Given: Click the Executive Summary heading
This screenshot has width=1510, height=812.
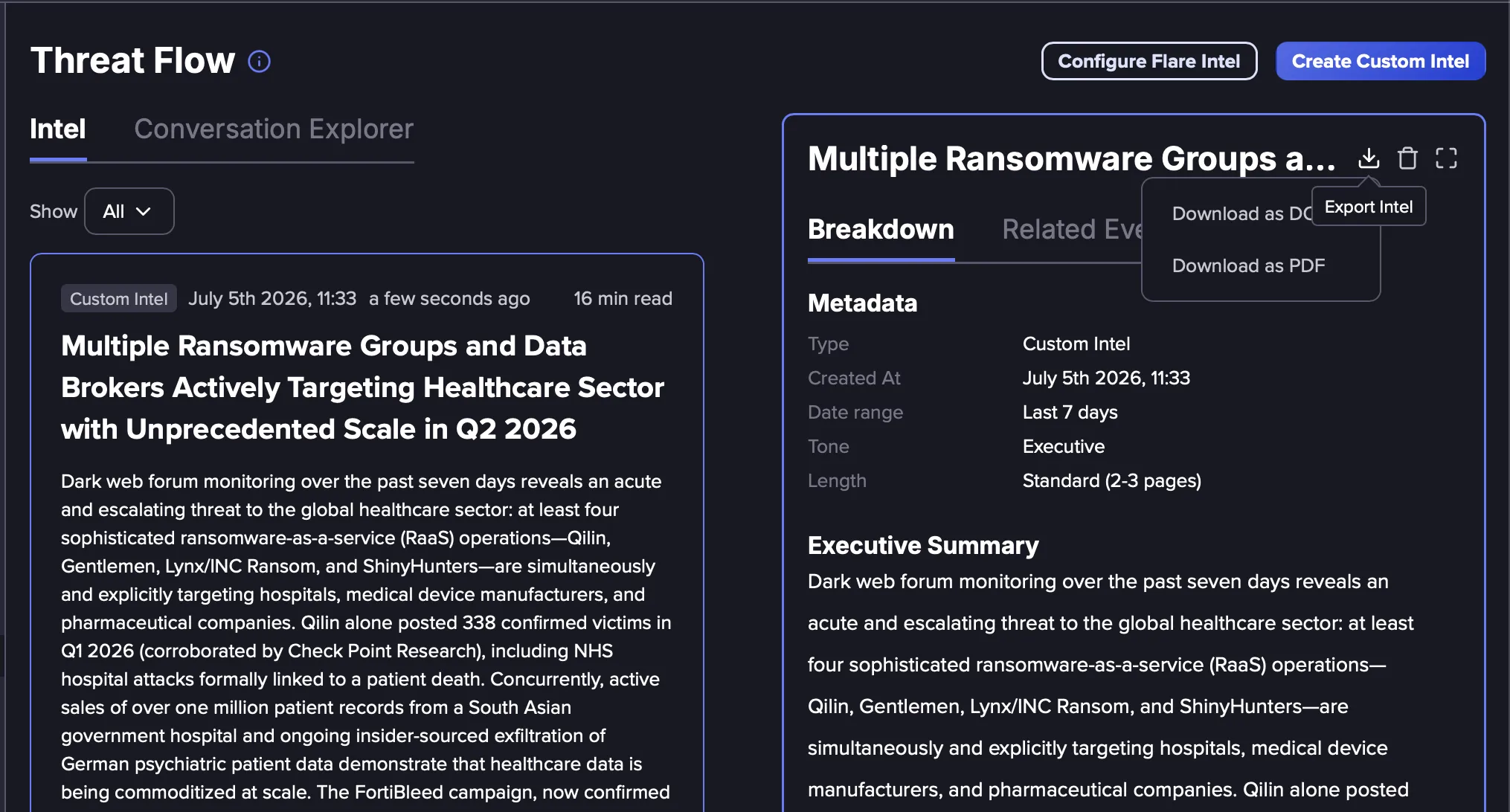Looking at the screenshot, I should coord(923,545).
